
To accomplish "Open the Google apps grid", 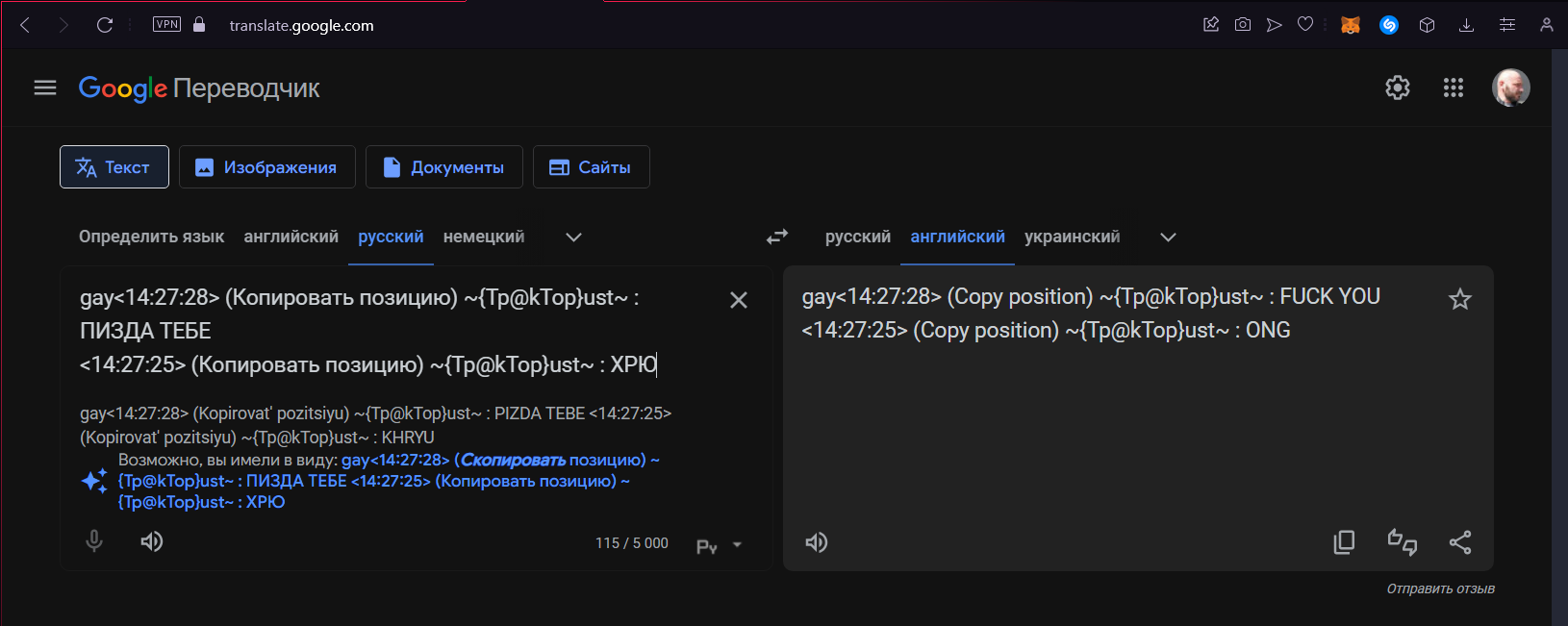I will (x=1454, y=88).
